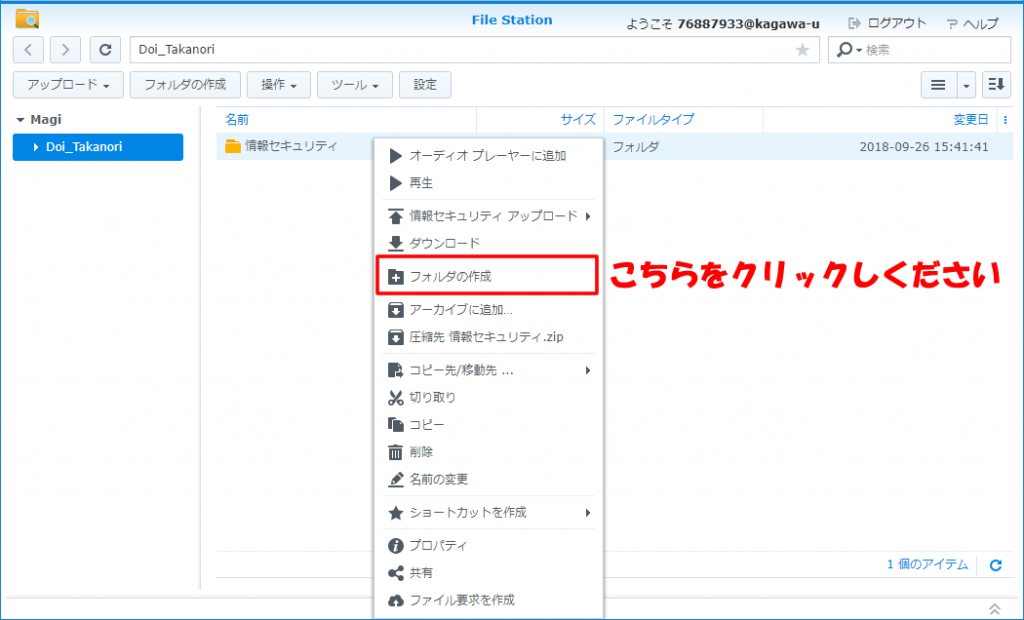Click the back navigation arrow
Image resolution: width=1024 pixels, height=620 pixels.
(28, 49)
